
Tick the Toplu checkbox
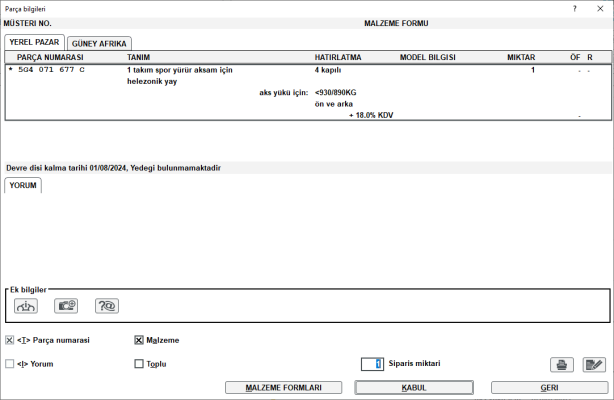point(139,364)
